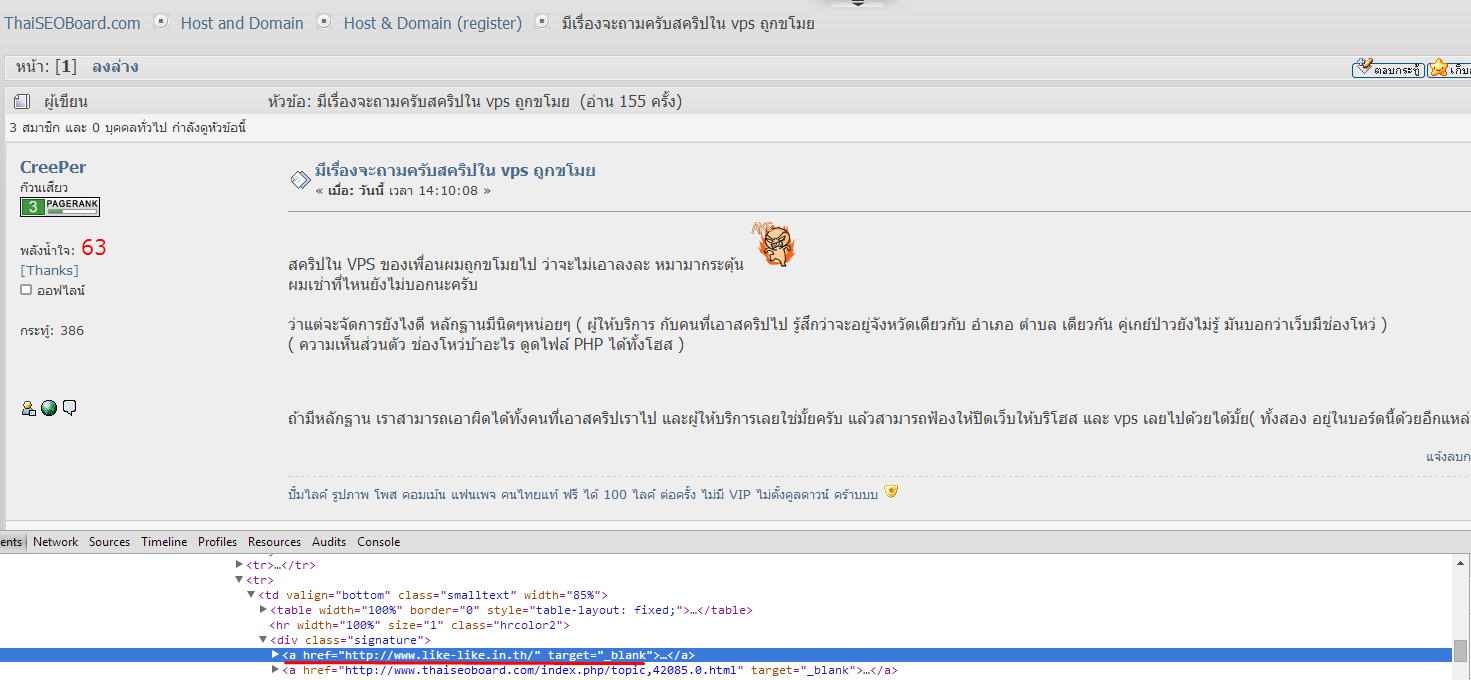This screenshot has width=1471, height=680.
Task: Open CreePer's profile via person icon
Action: 28,407
